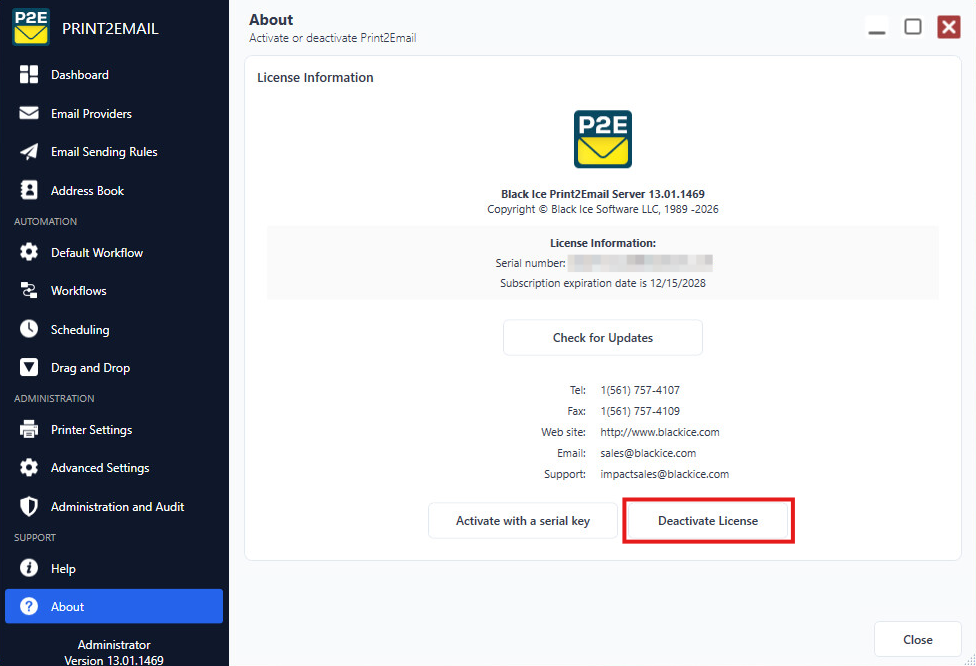Click the Workflows branching icon
976x666 pixels.
click(29, 291)
